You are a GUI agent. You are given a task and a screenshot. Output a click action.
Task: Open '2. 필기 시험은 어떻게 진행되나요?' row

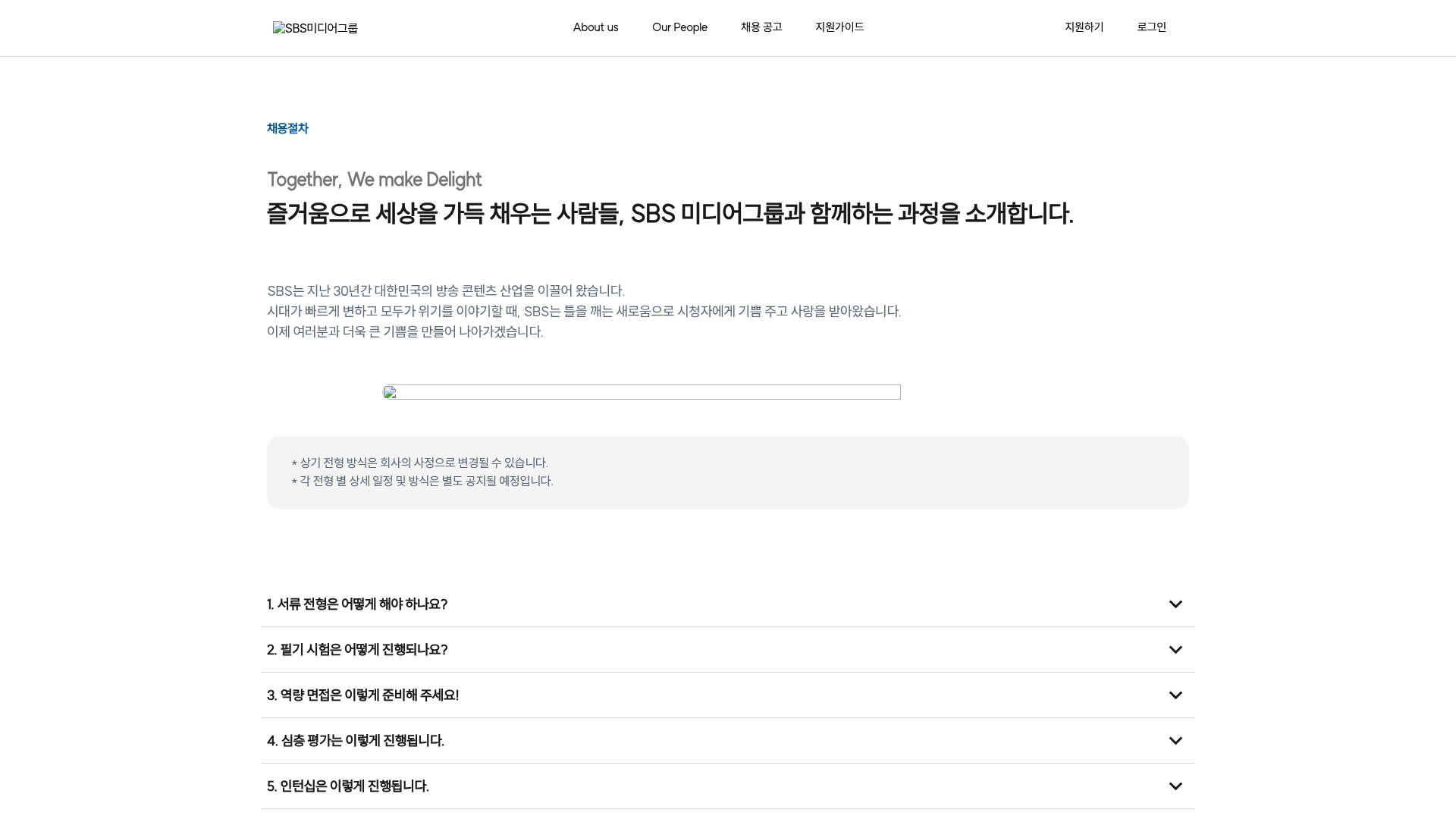point(728,650)
